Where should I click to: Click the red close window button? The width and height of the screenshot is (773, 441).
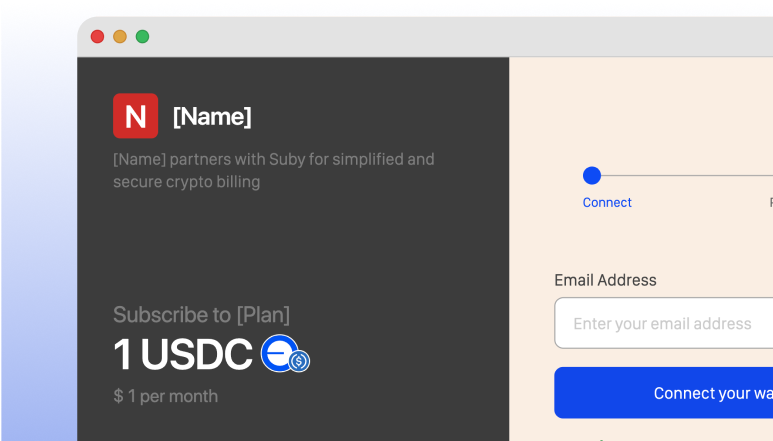pos(97,36)
